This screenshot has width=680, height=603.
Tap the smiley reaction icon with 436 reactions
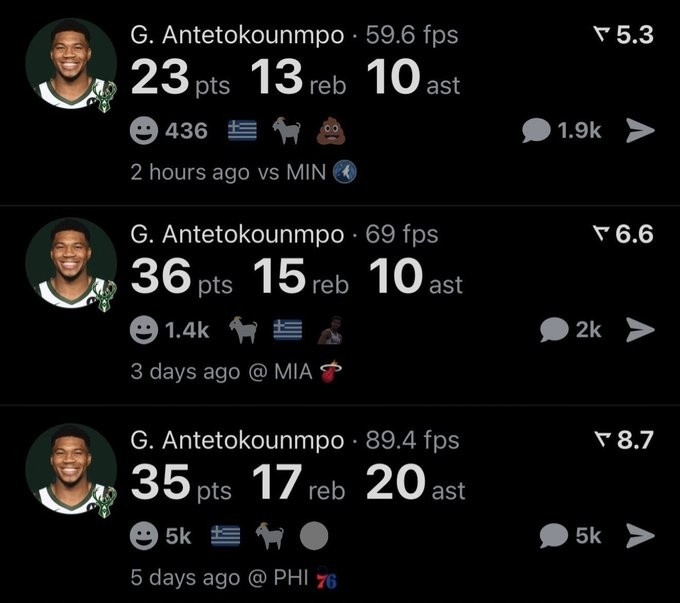(x=144, y=131)
